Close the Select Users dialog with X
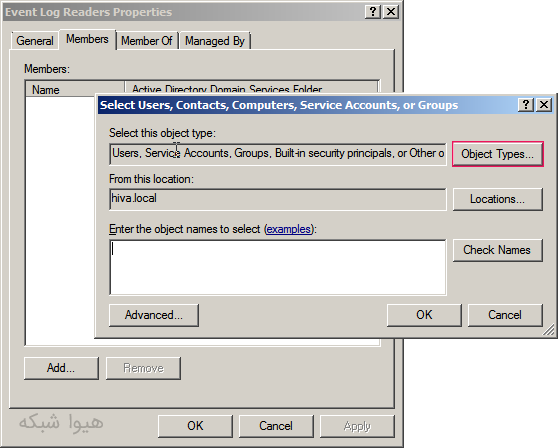This screenshot has height=448, width=558. pyautogui.click(x=544, y=105)
